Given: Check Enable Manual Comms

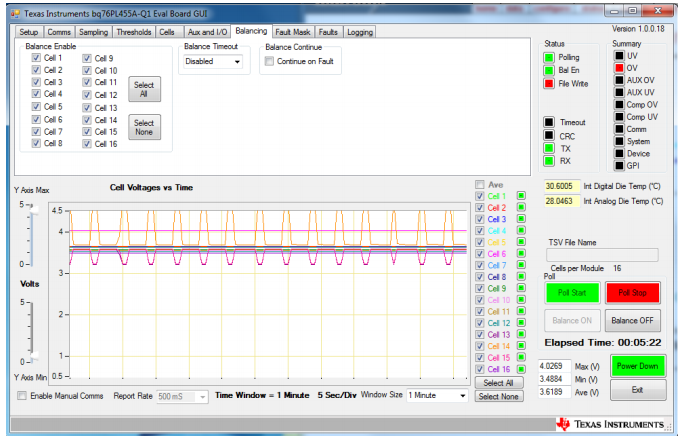Looking at the screenshot, I should (22, 396).
